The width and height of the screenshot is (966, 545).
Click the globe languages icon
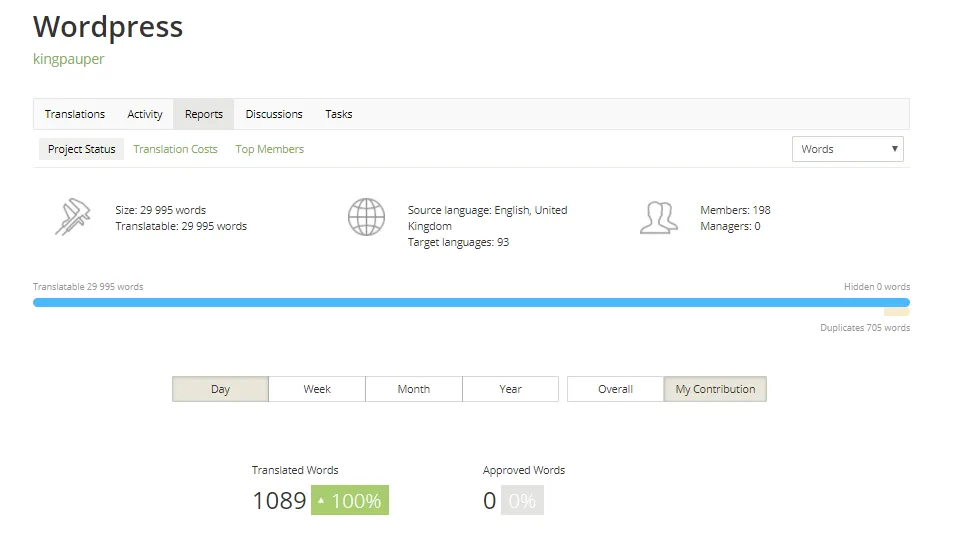(x=366, y=217)
